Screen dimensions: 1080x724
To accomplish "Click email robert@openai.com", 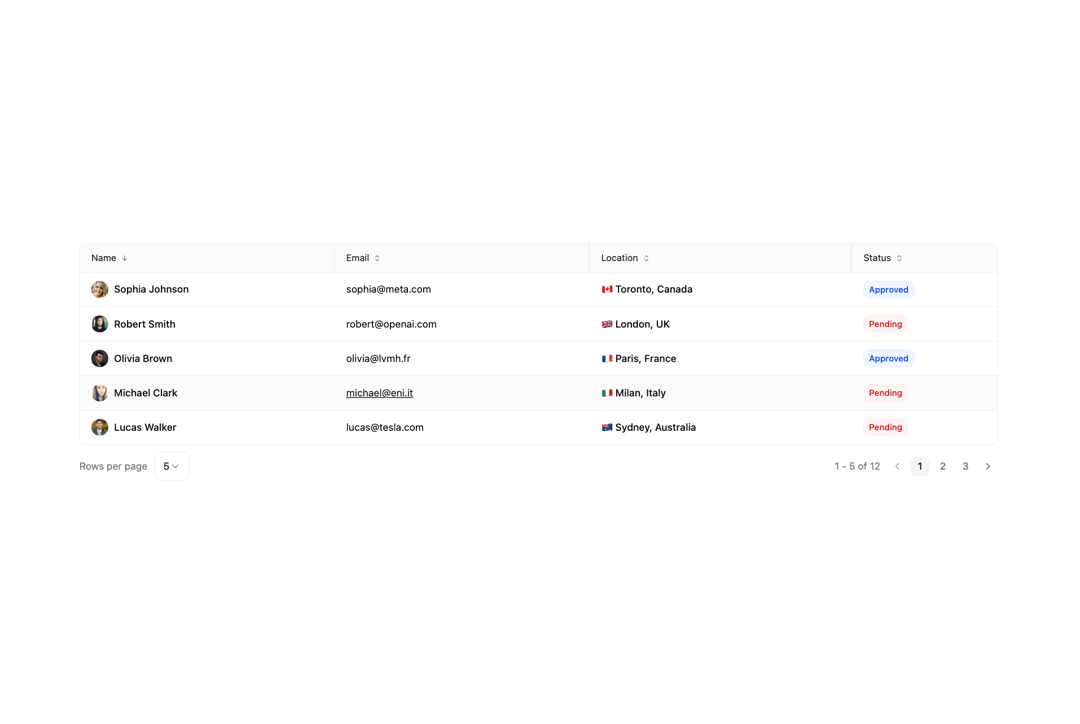I will 391,324.
